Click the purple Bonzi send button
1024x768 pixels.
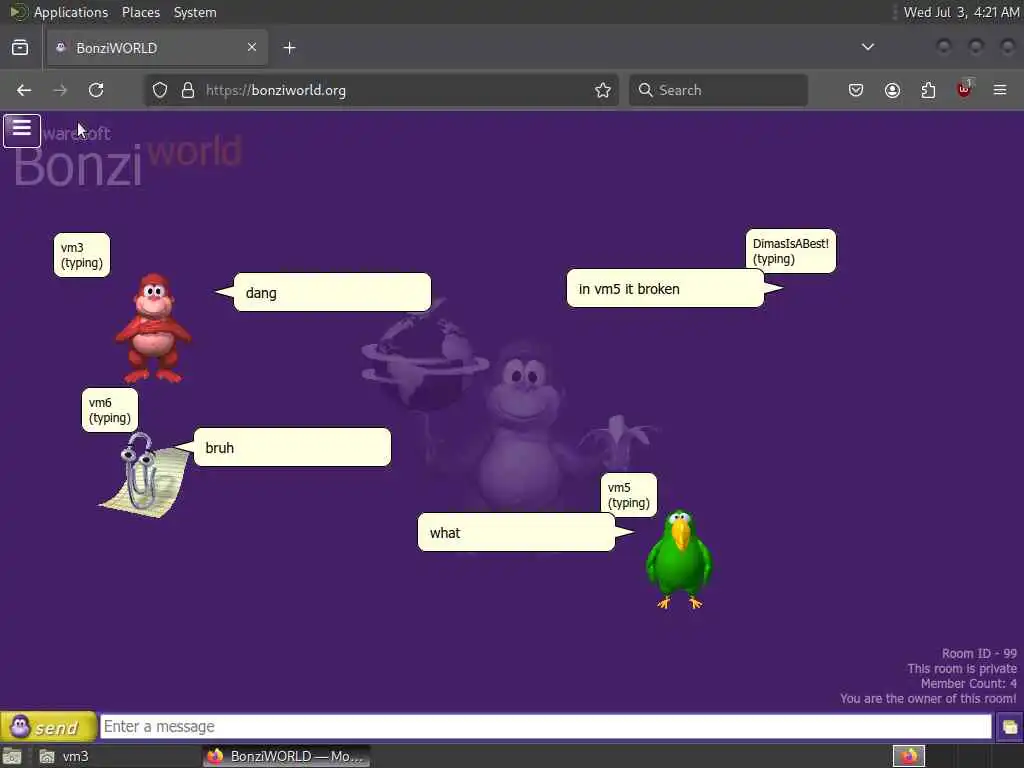point(48,726)
